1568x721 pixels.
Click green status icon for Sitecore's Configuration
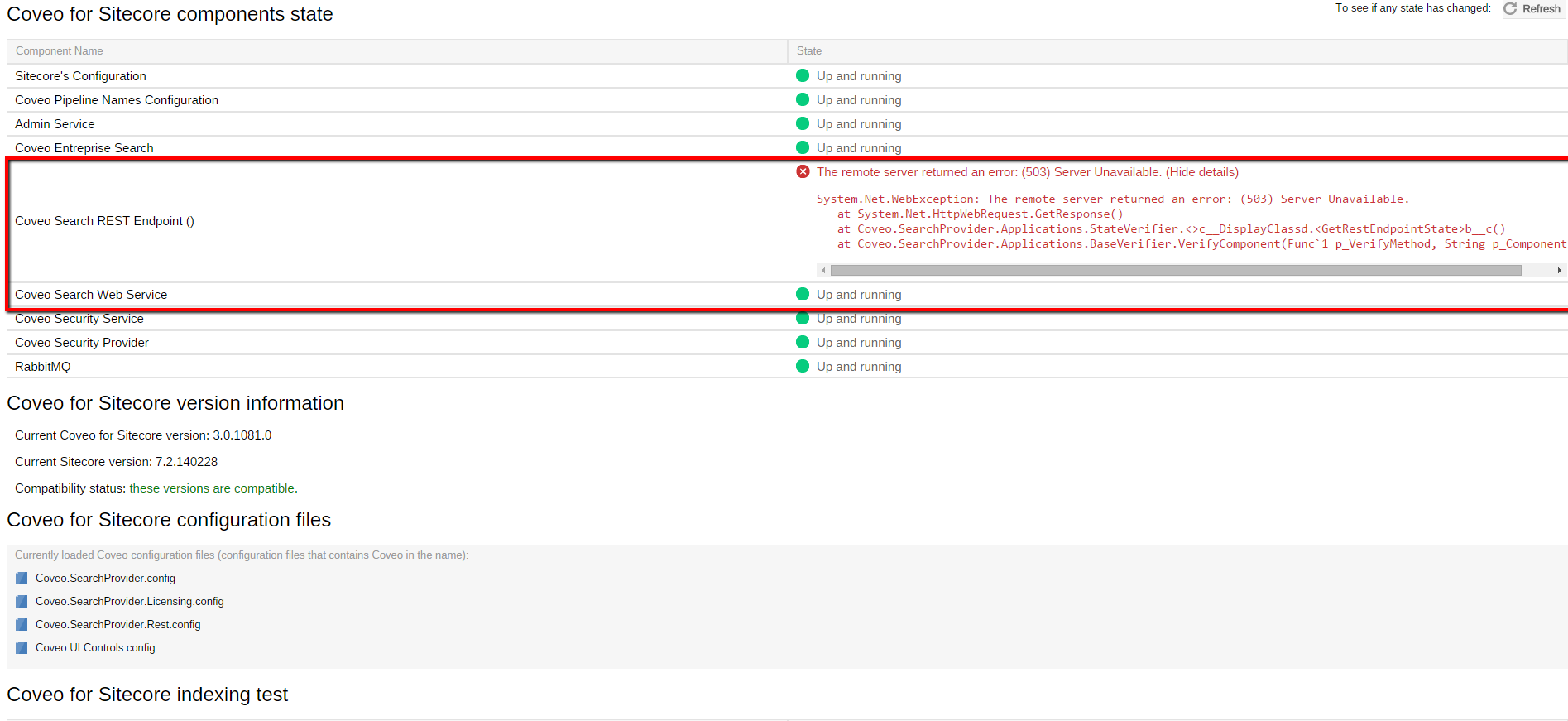pos(803,75)
